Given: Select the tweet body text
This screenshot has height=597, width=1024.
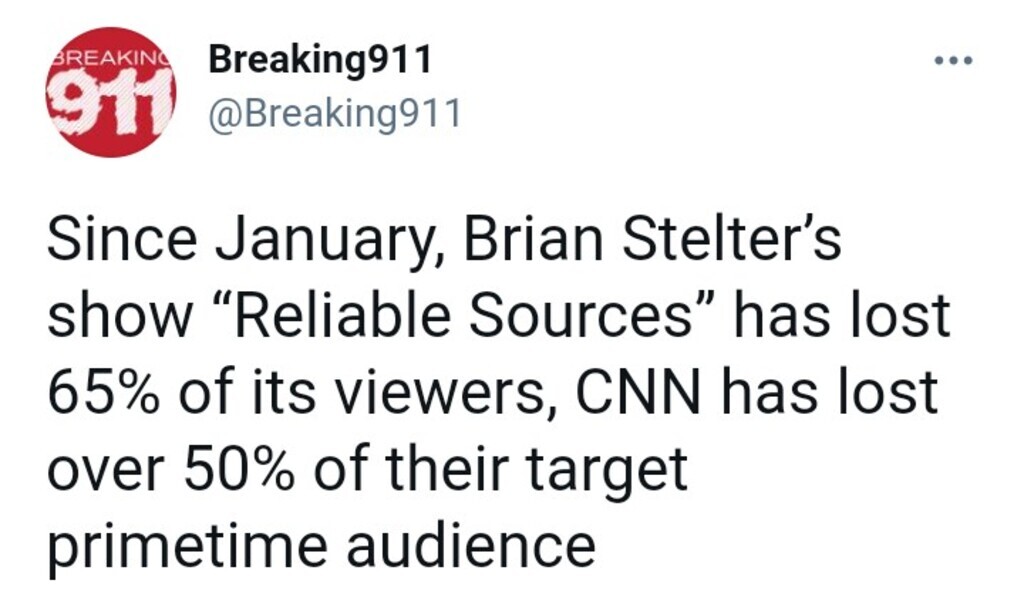Looking at the screenshot, I should click(495, 393).
